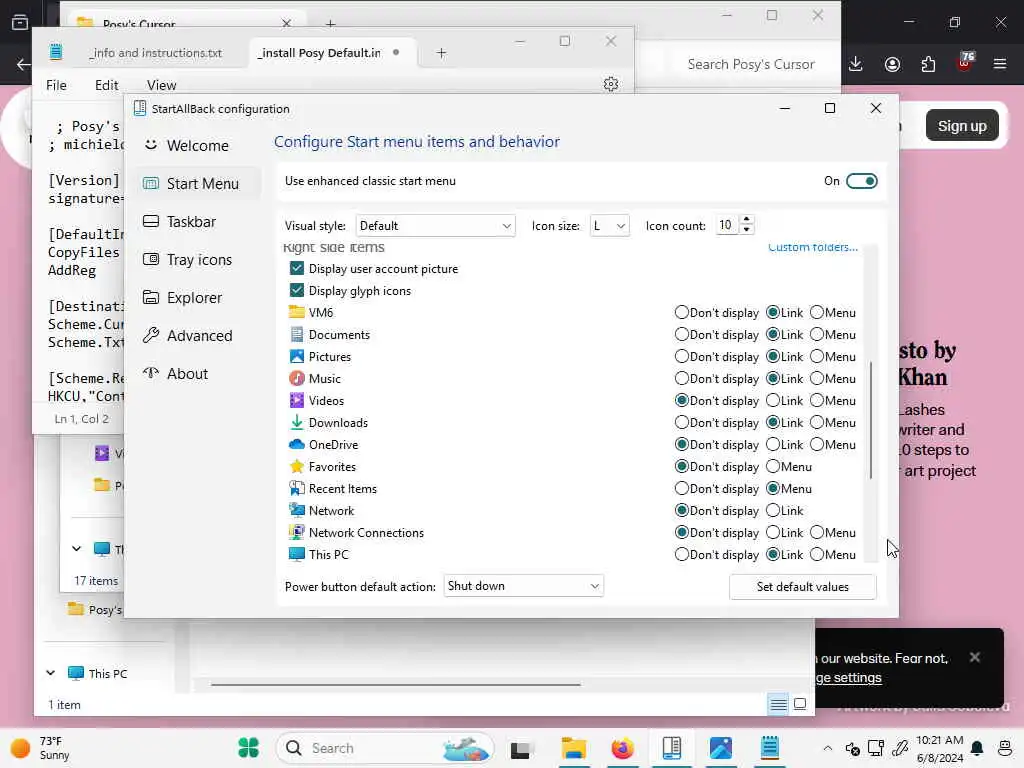Open the Tray icons section

[x=198, y=259]
